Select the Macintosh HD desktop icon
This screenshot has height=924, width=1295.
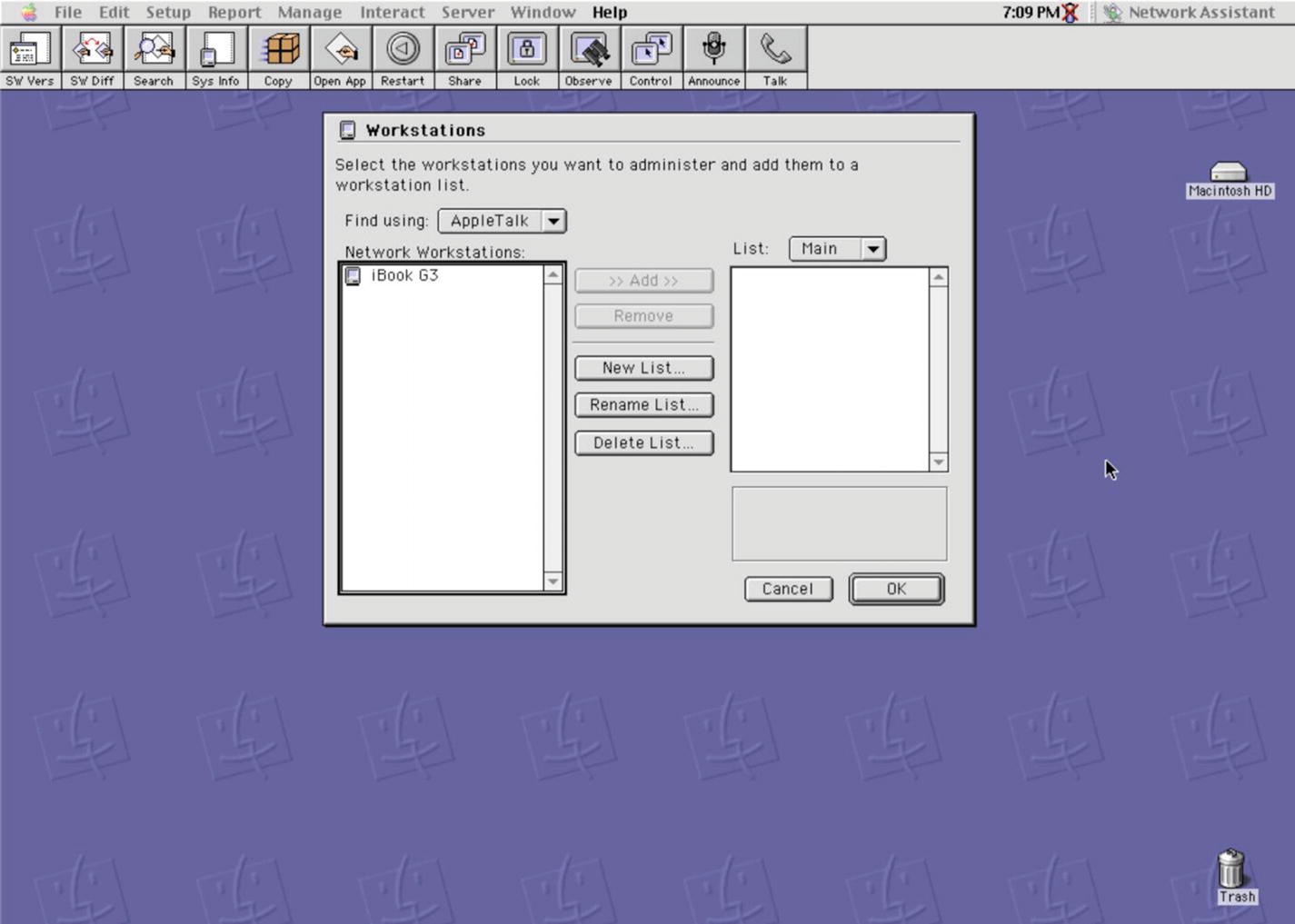[1230, 180]
